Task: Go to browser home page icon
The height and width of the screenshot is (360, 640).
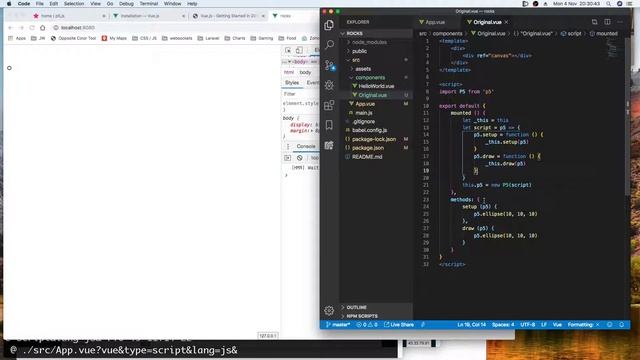Action: coord(42,28)
